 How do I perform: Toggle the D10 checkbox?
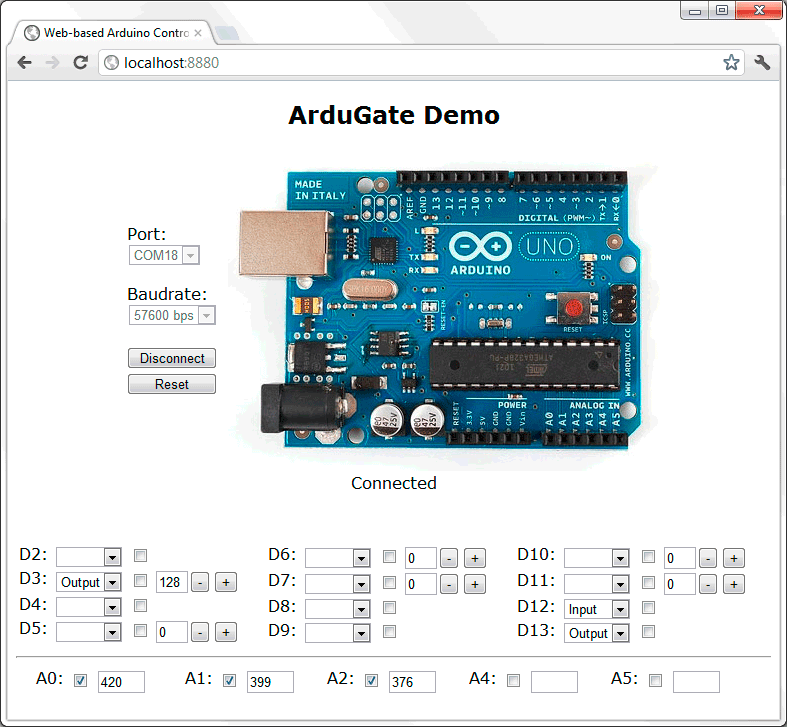(x=648, y=556)
